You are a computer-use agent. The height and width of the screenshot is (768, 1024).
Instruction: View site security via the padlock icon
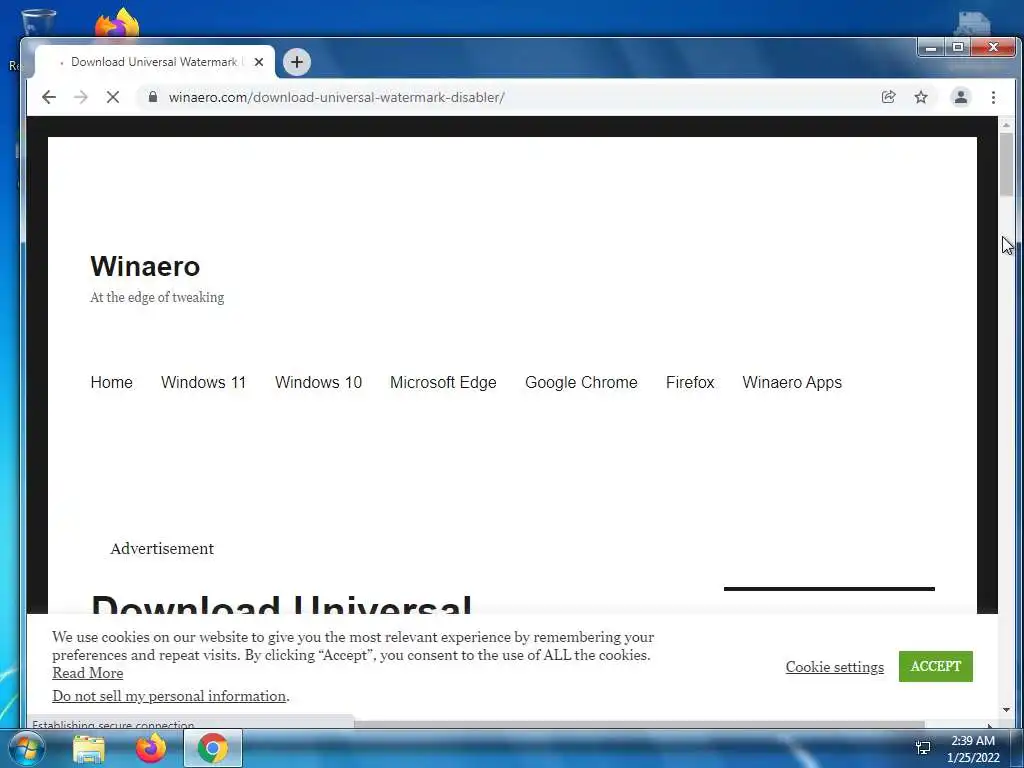153,97
